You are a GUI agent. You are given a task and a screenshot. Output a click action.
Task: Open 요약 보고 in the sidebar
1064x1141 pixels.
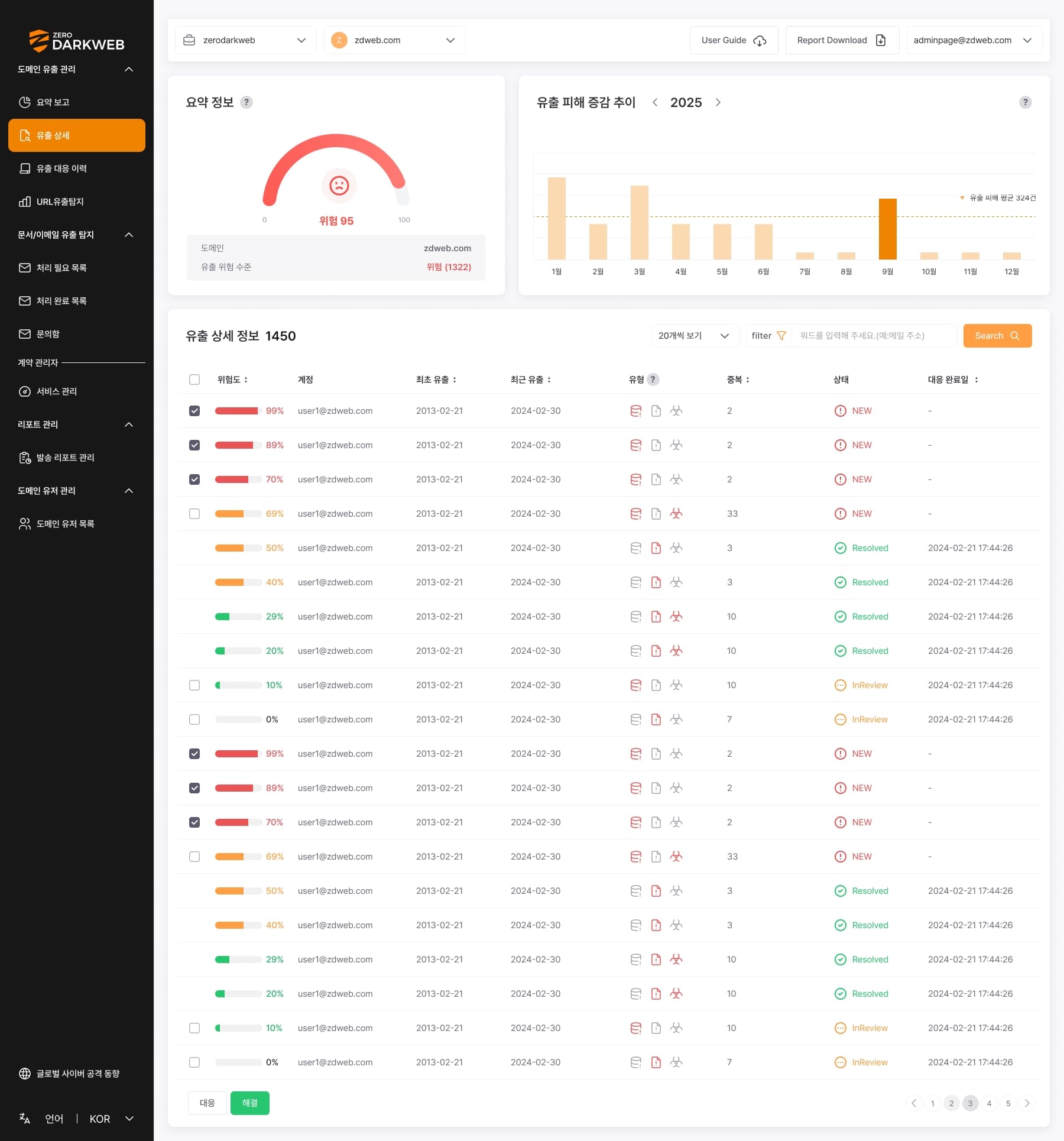[x=77, y=102]
